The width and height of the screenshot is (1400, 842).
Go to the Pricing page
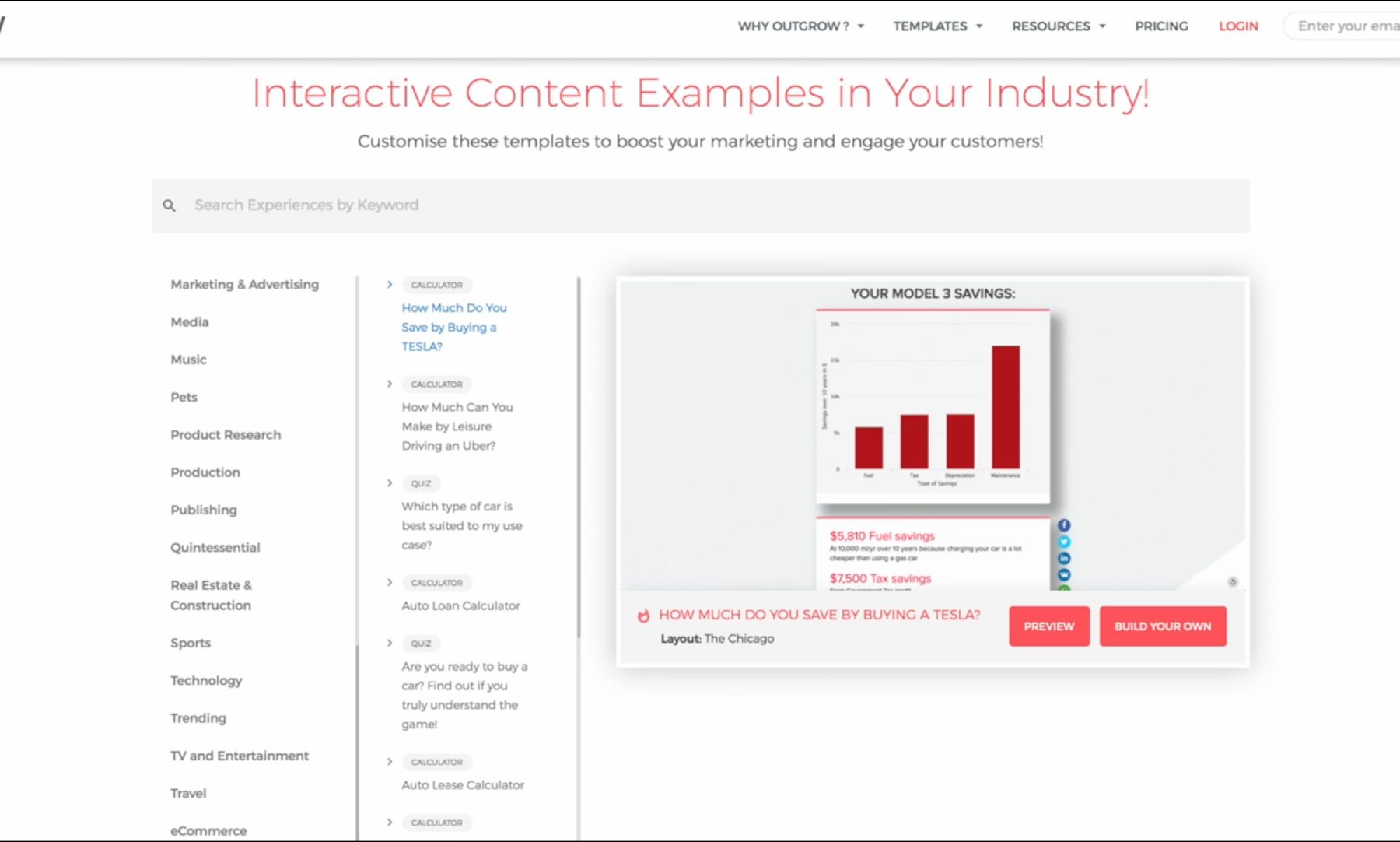click(1161, 26)
